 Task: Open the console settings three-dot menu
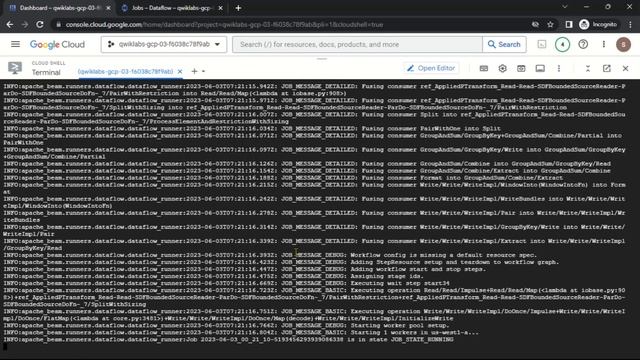[x=604, y=44]
